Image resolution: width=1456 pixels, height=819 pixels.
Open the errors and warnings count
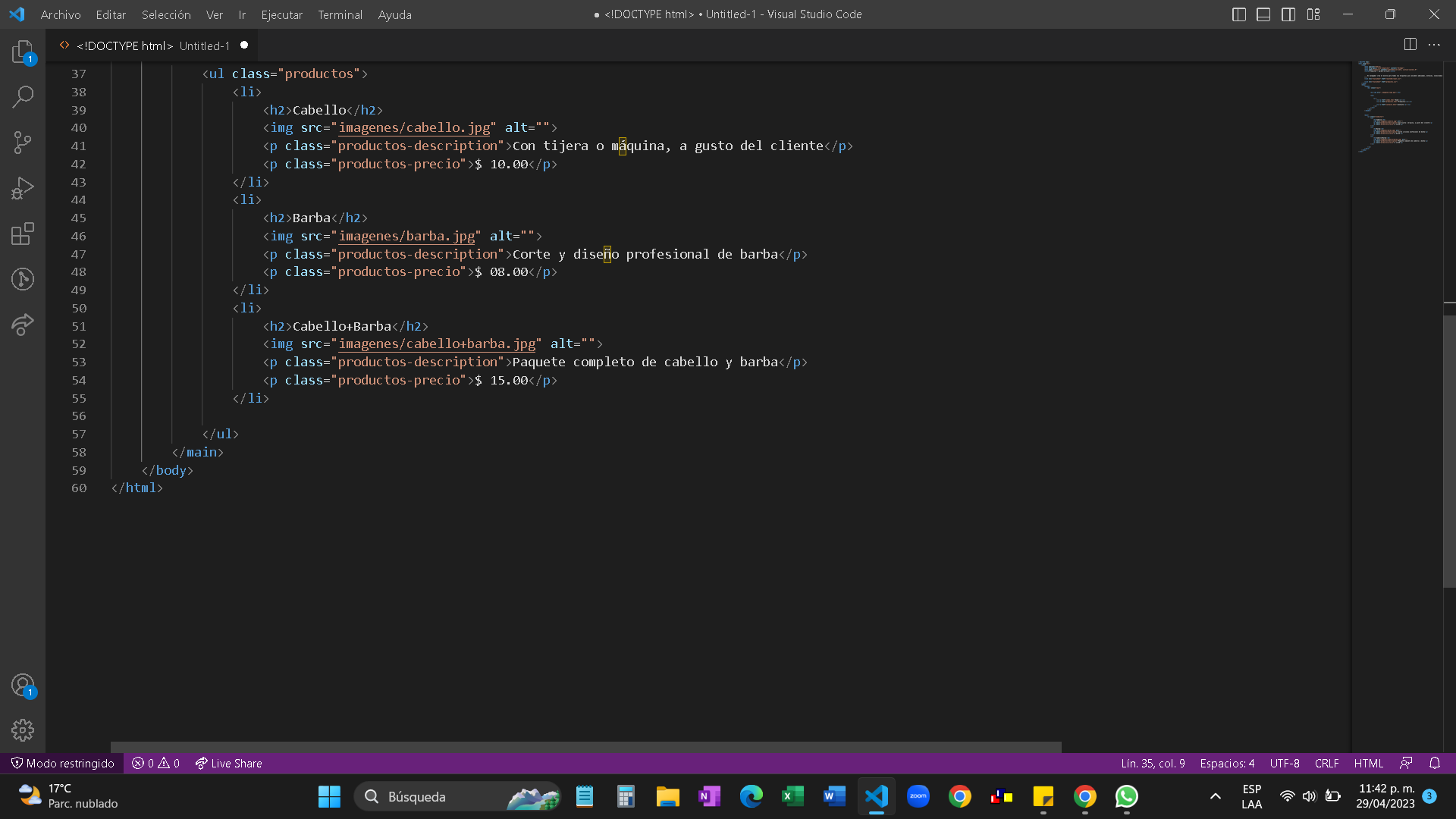click(x=155, y=763)
